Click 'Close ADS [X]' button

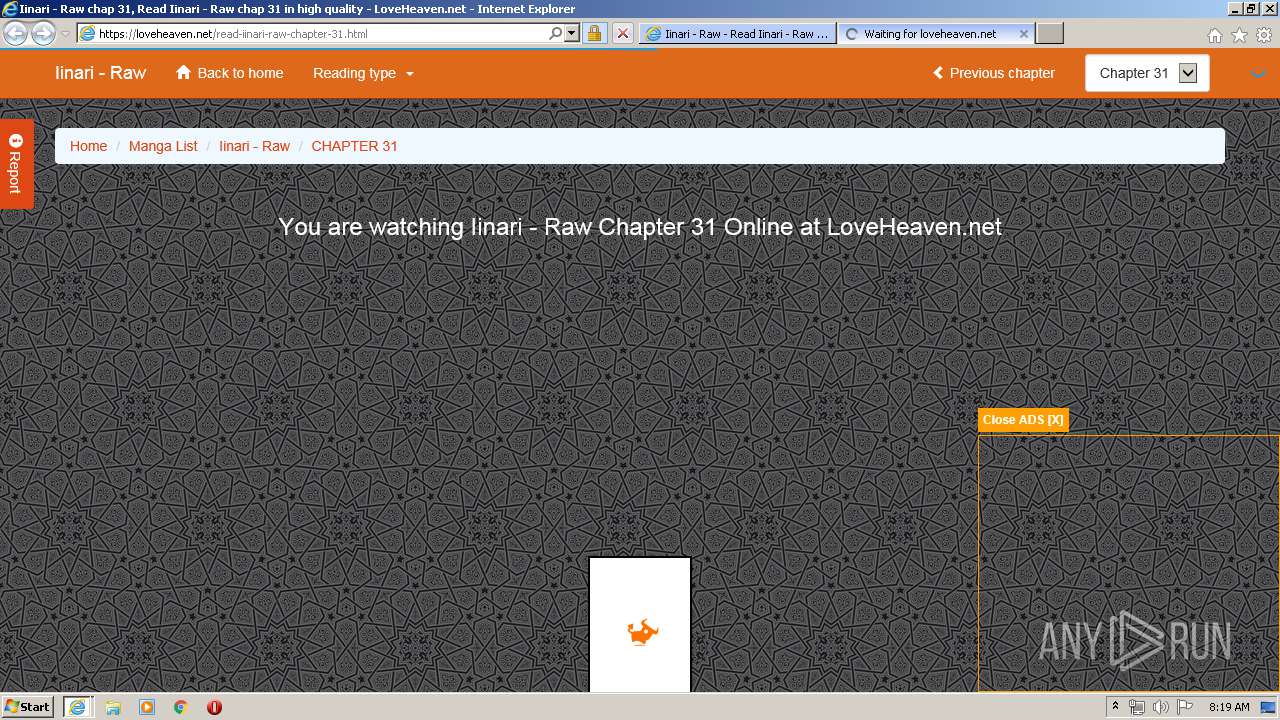coord(1023,420)
